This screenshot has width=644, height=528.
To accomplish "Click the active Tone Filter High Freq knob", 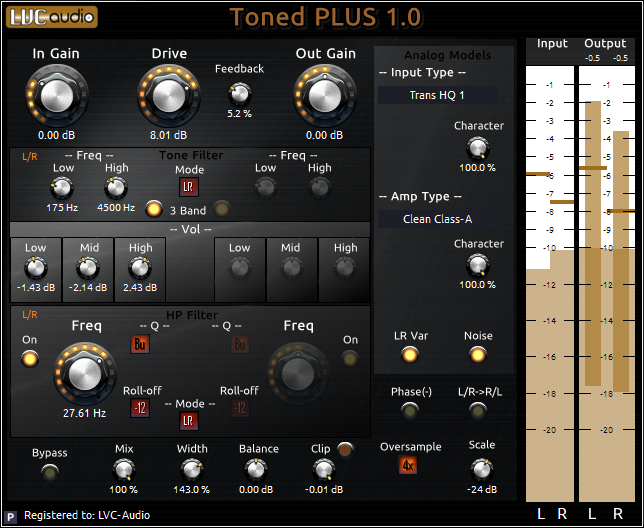I will coord(116,188).
